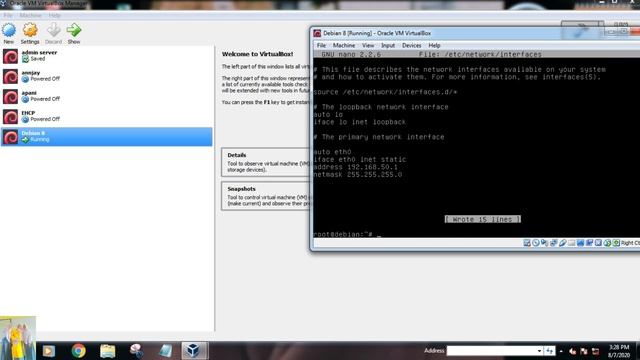
Task: Click video capture icon in VM status bar
Action: [x=589, y=243]
